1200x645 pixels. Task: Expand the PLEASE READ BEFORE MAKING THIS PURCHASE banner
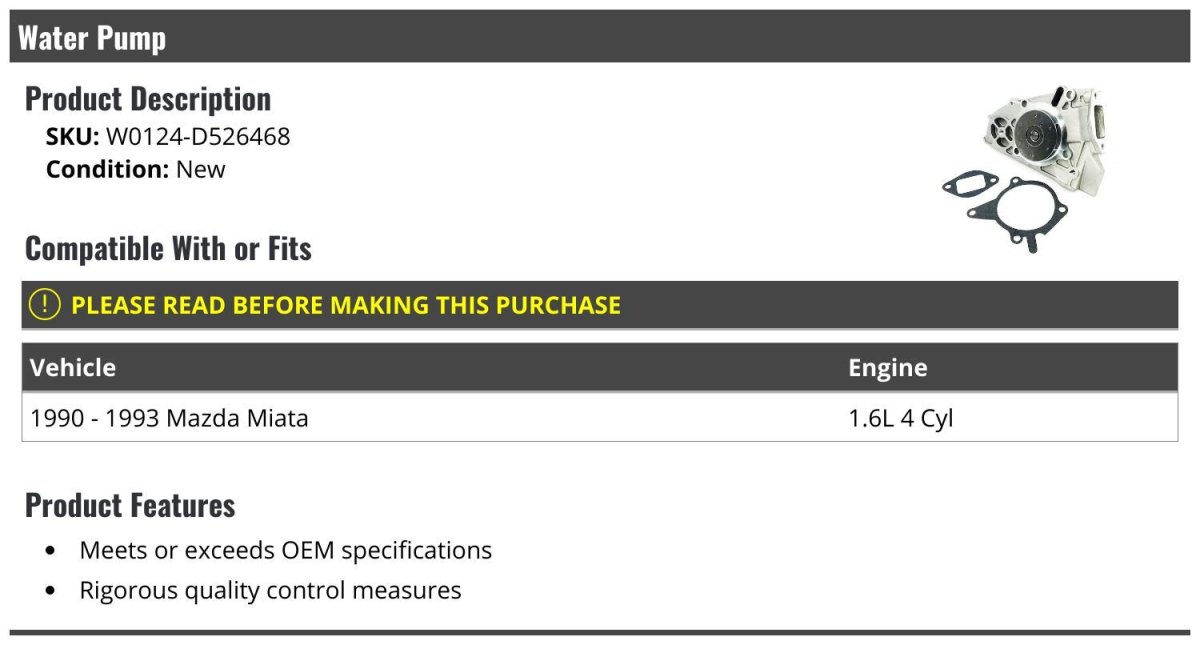[x=346, y=305]
